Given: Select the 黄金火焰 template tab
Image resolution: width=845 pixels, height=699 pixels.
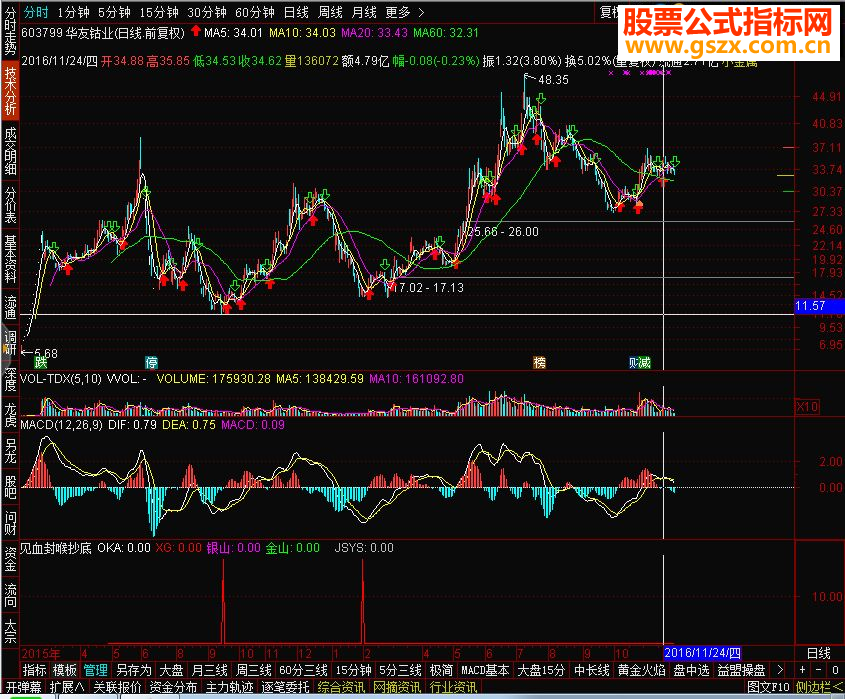Looking at the screenshot, I should [641, 670].
